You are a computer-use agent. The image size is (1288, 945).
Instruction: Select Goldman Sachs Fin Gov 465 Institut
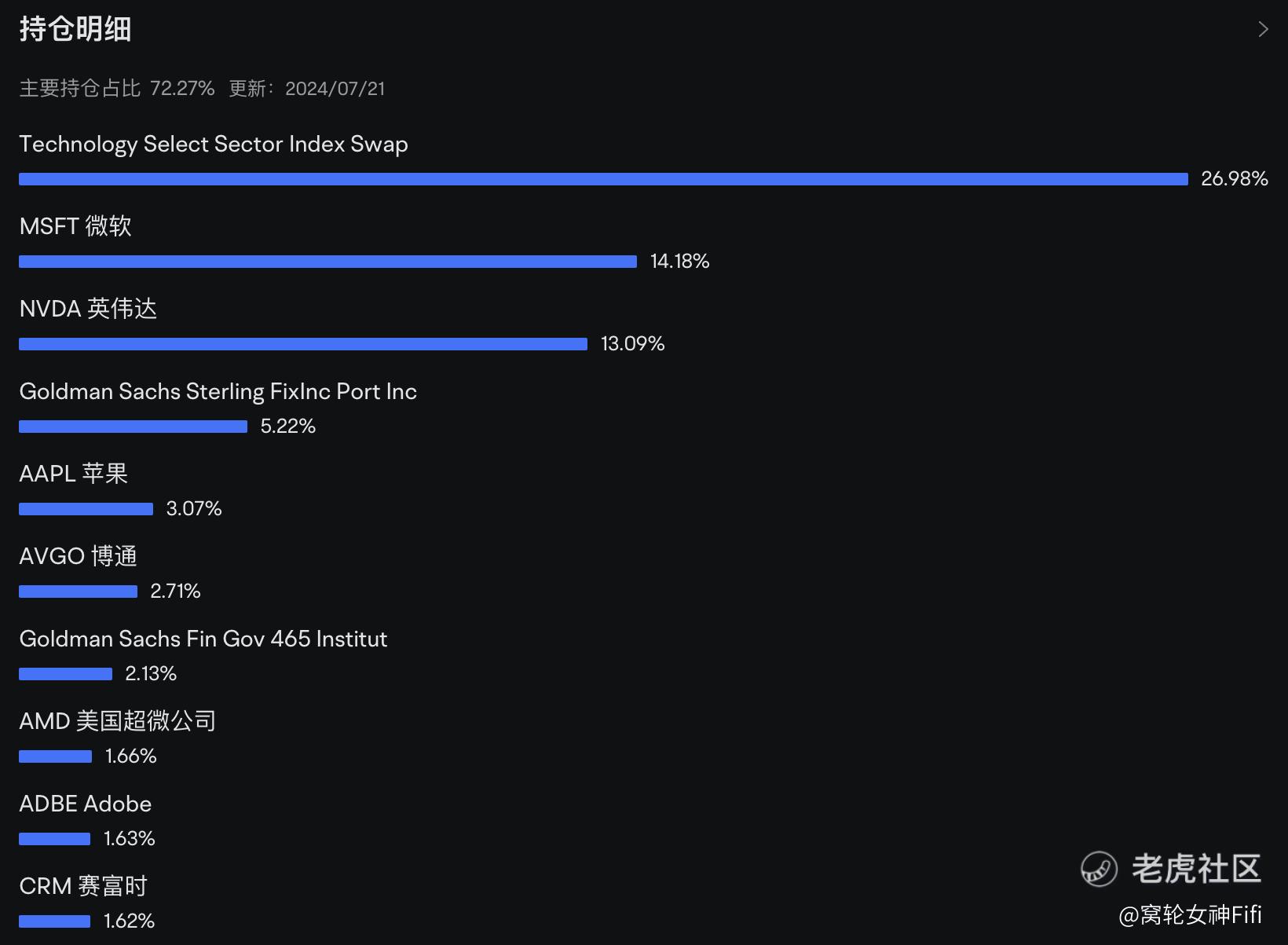203,639
